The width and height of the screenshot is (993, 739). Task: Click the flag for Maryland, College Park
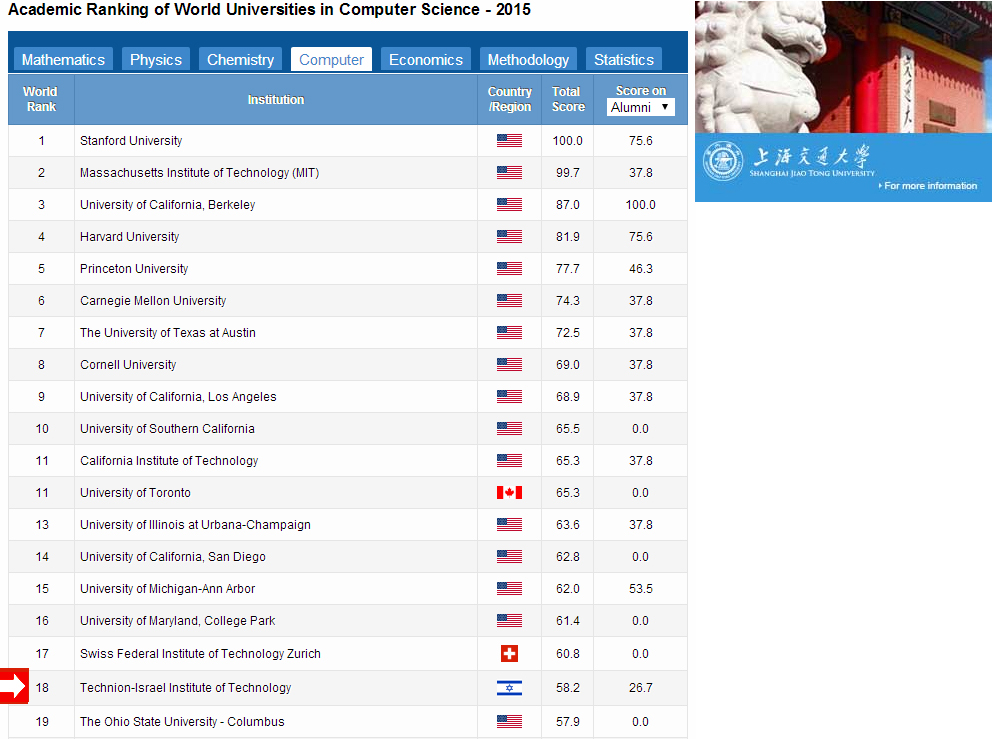[509, 621]
